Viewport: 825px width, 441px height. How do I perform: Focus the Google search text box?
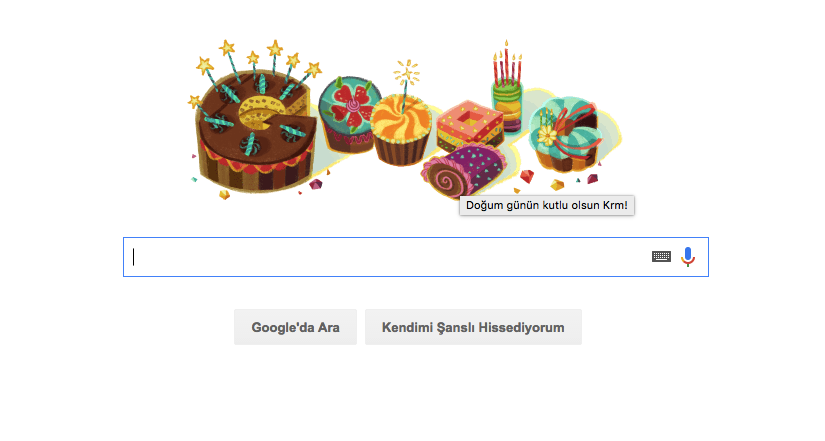[x=389, y=257]
